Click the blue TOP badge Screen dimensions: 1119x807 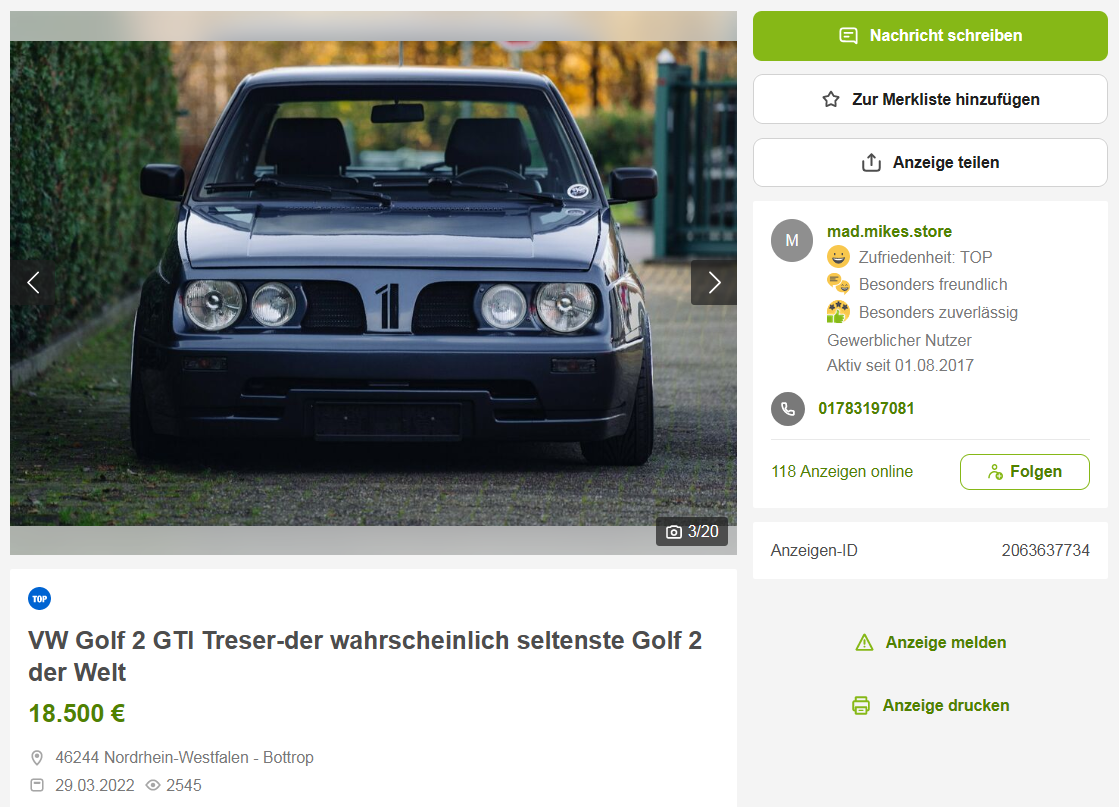(40, 599)
